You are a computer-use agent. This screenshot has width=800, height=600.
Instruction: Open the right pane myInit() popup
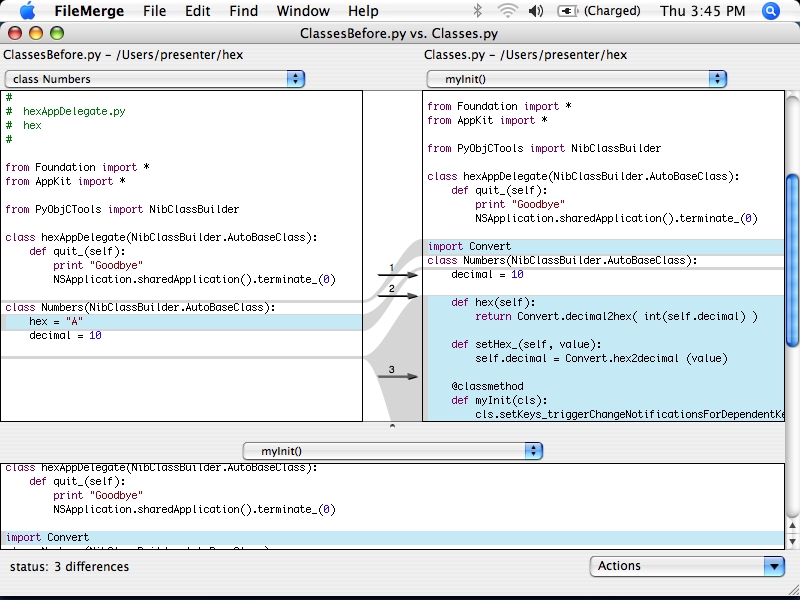[577, 79]
